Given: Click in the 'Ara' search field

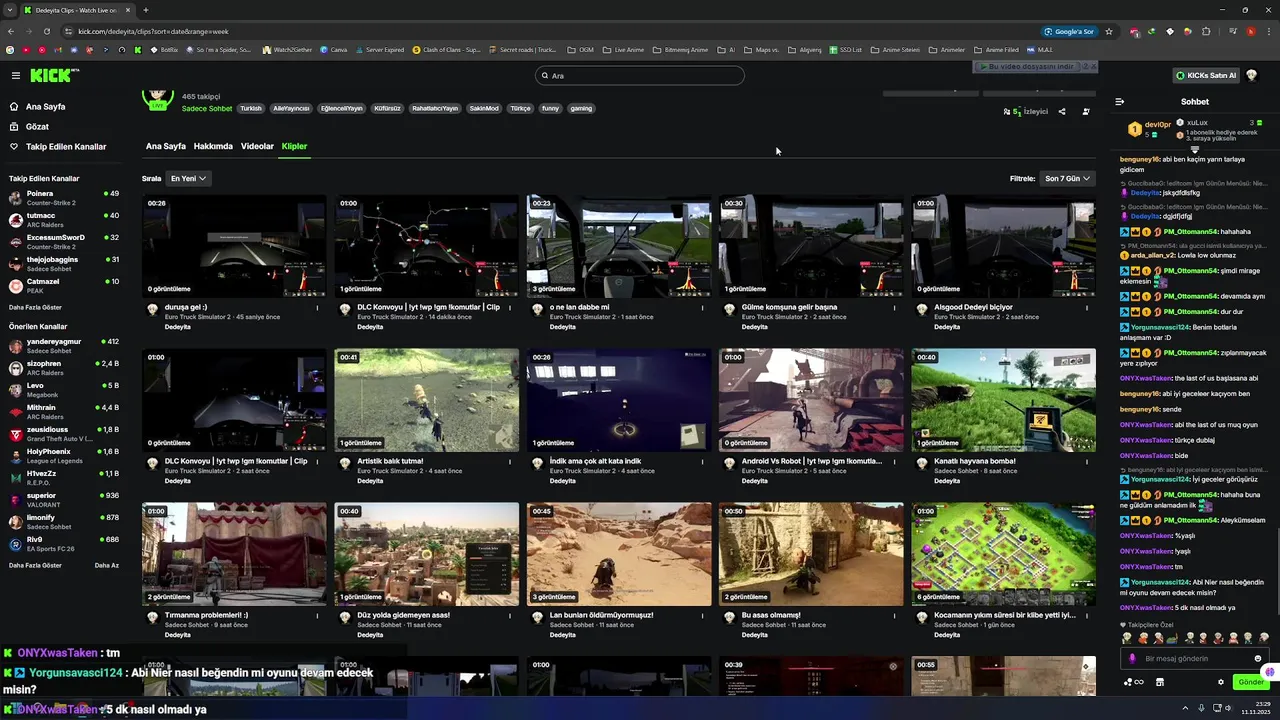Looking at the screenshot, I should click(640, 76).
